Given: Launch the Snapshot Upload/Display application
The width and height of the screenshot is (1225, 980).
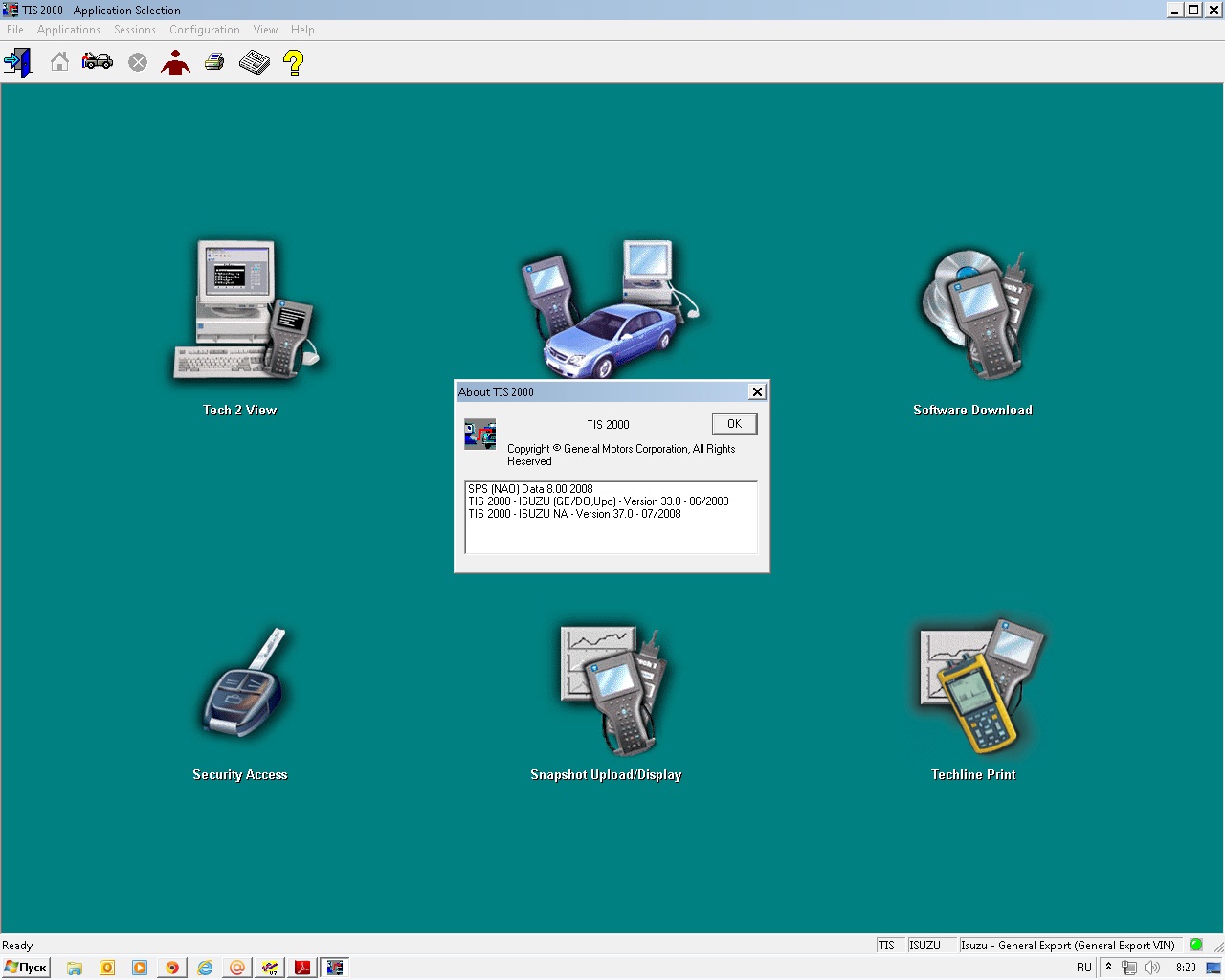Looking at the screenshot, I should point(612,691).
